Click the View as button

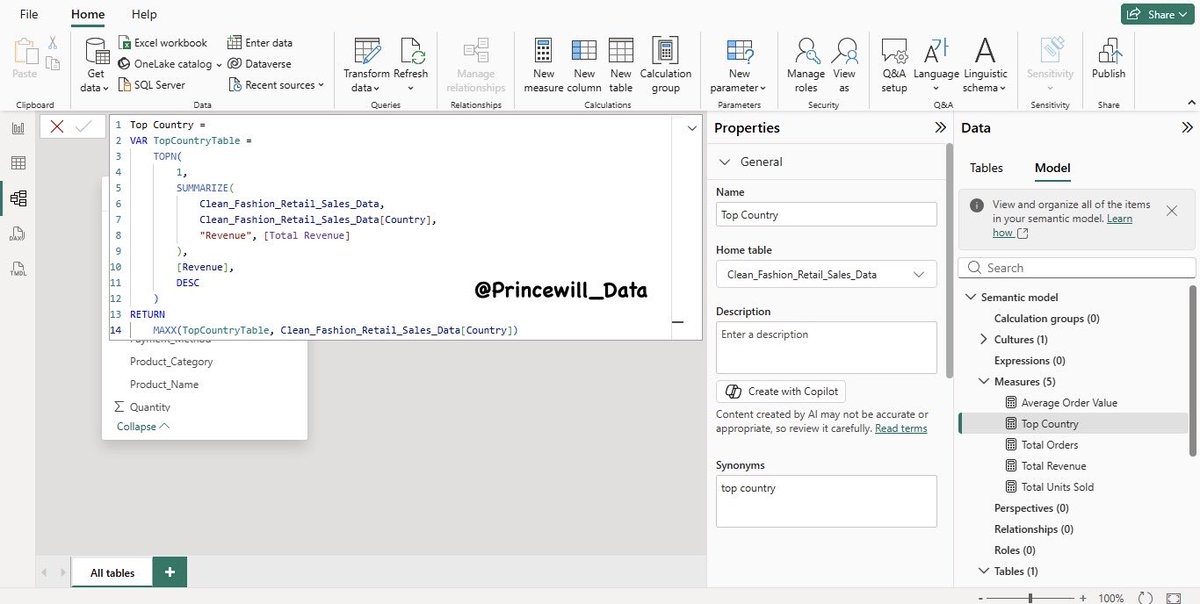(x=844, y=65)
